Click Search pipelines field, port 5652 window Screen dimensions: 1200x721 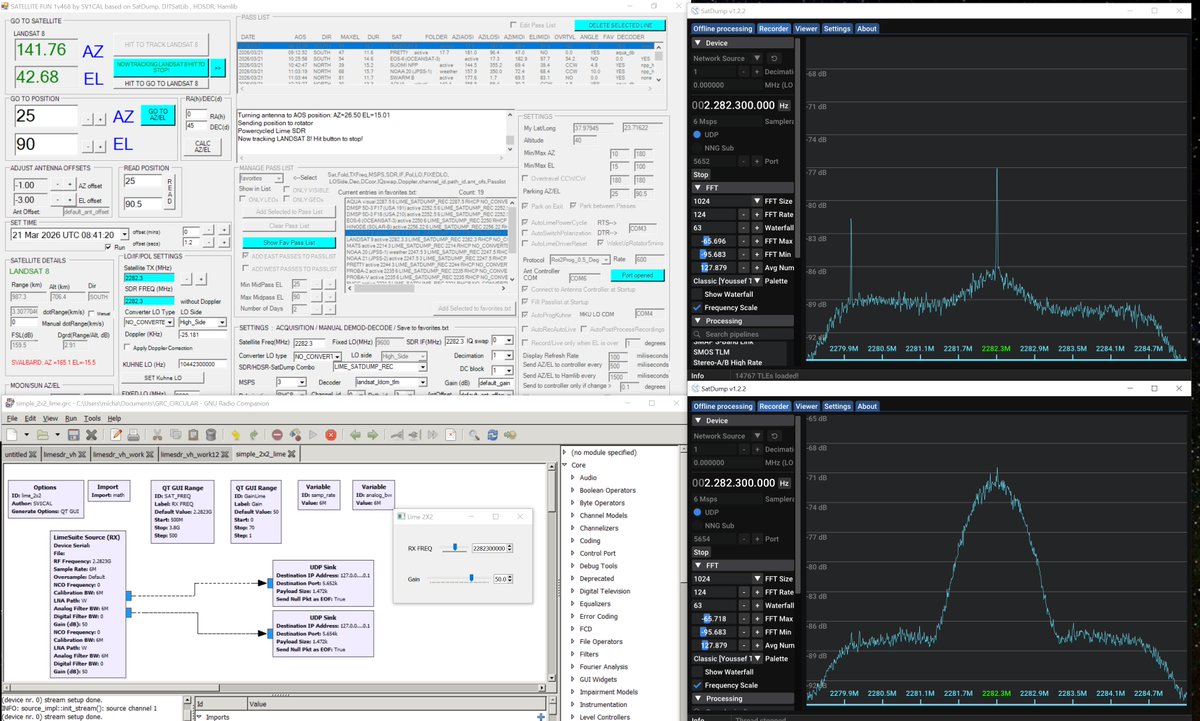(743, 334)
